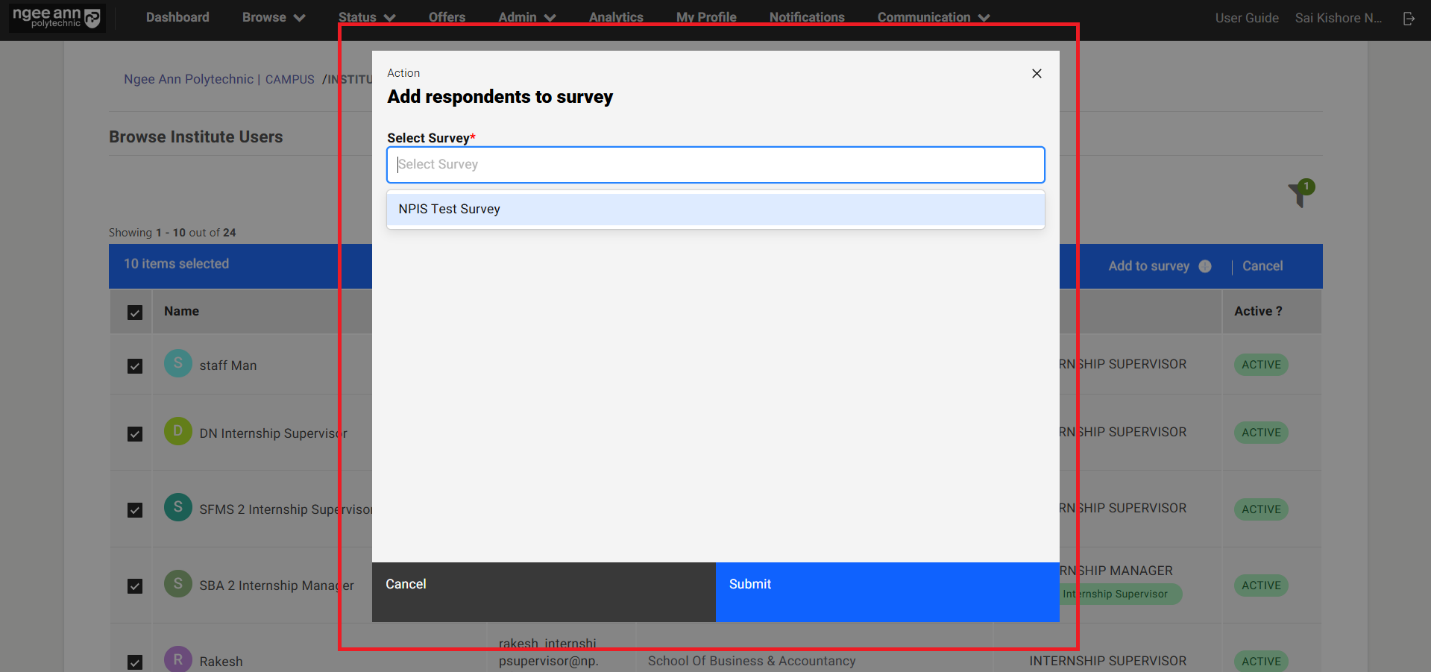The width and height of the screenshot is (1431, 672).
Task: Click the Rakesh avatar icon
Action: click(178, 660)
